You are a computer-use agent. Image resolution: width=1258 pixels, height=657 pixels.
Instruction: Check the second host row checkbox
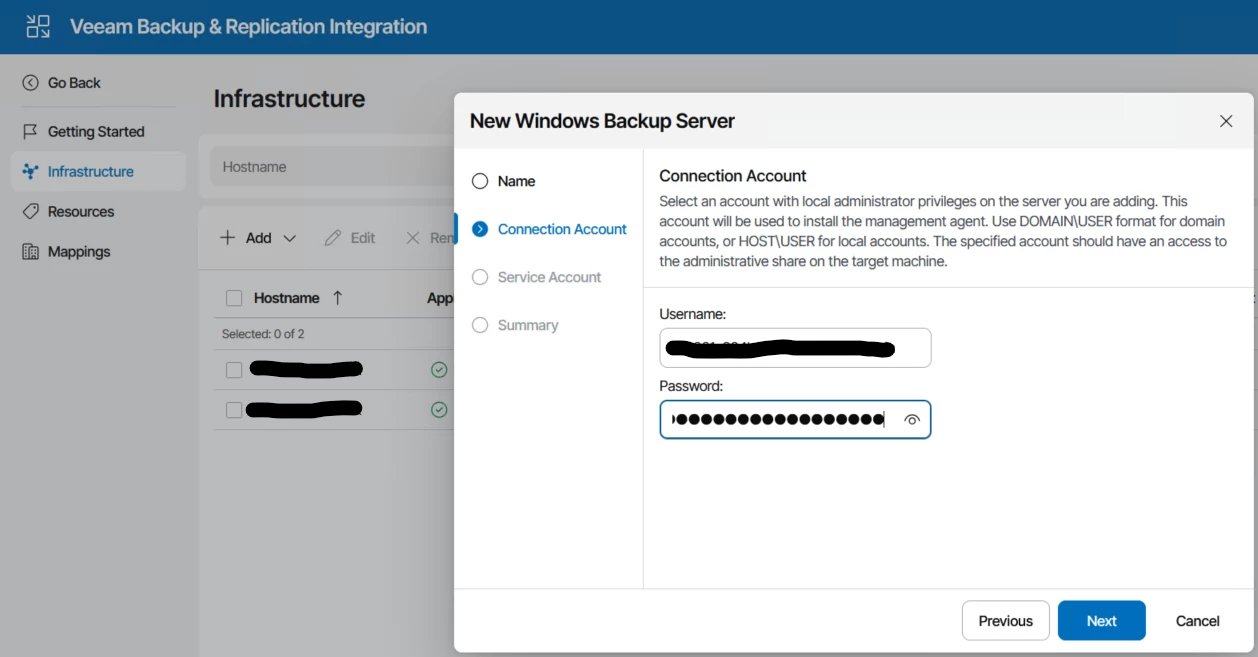(x=234, y=410)
